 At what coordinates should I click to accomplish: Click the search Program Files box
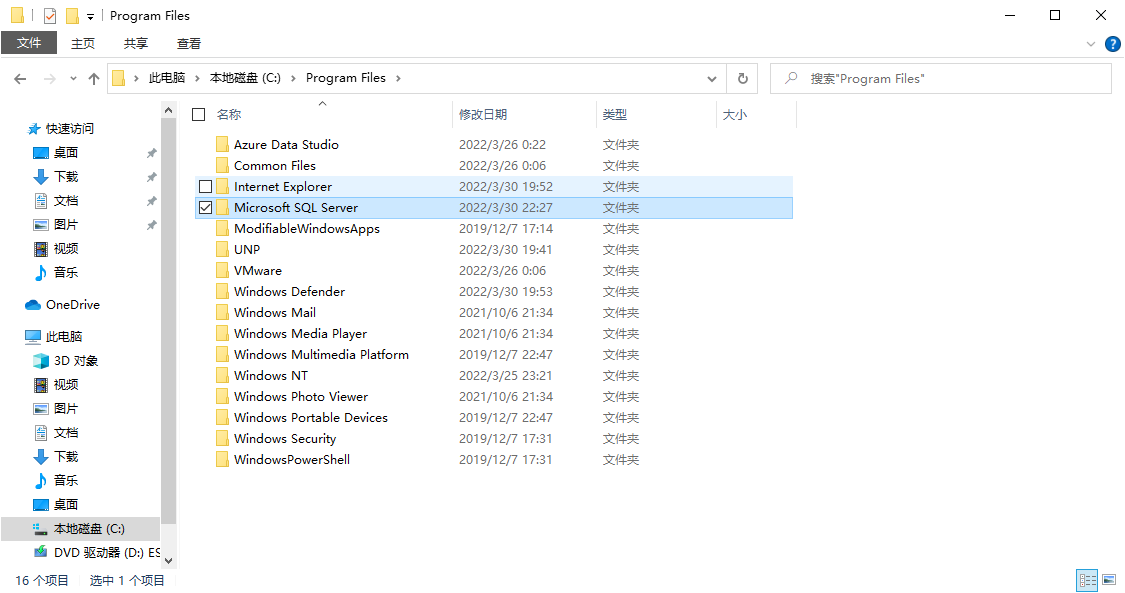[941, 78]
